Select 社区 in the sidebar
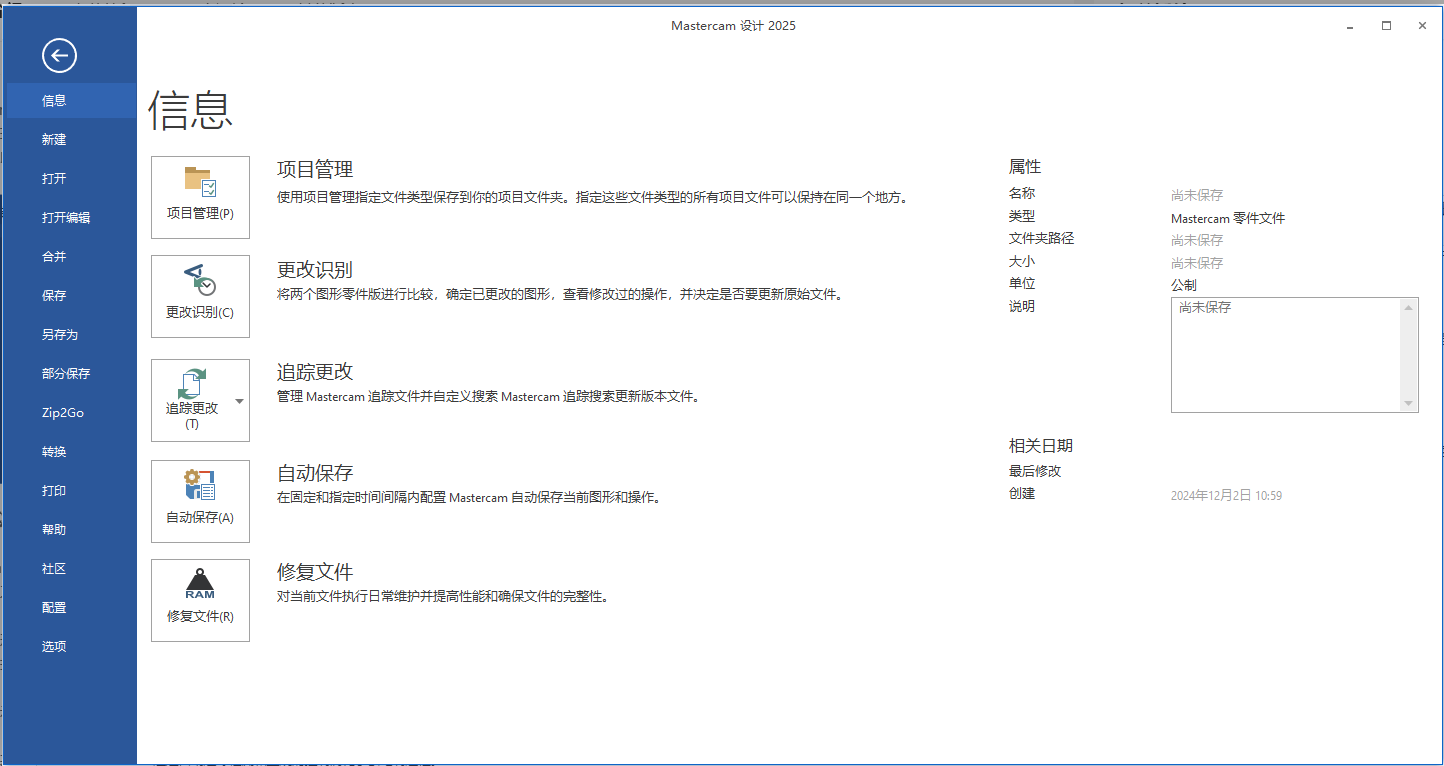The height and width of the screenshot is (766, 1444). tap(71, 569)
